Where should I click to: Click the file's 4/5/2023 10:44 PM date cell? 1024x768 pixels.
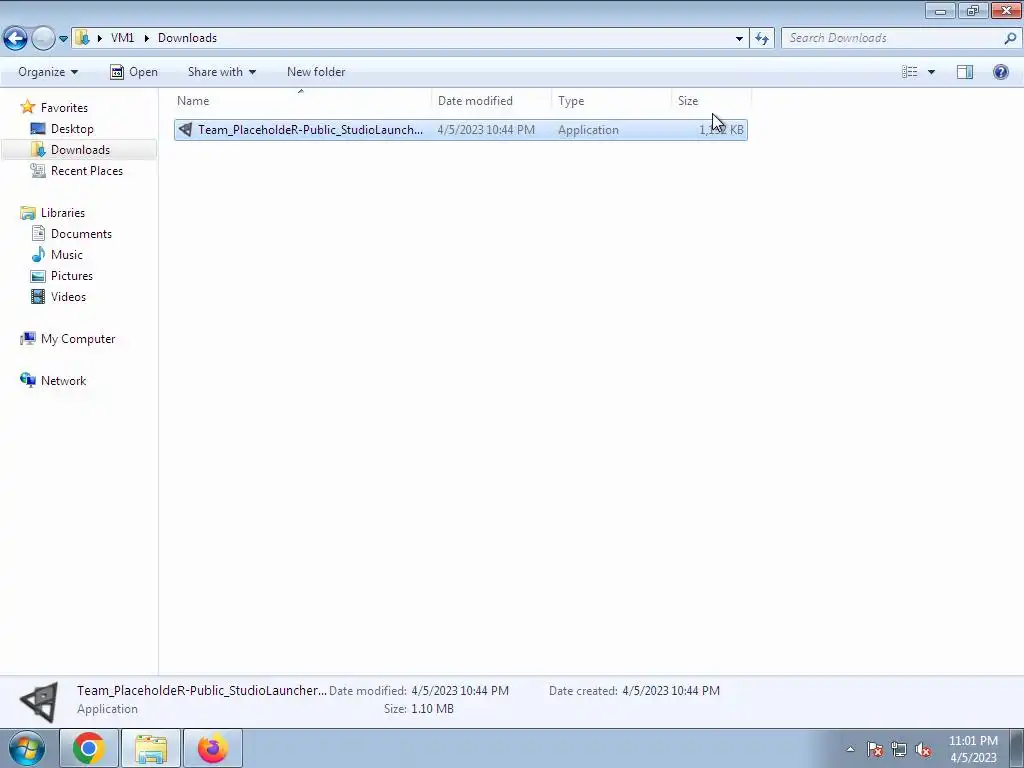pyautogui.click(x=486, y=130)
